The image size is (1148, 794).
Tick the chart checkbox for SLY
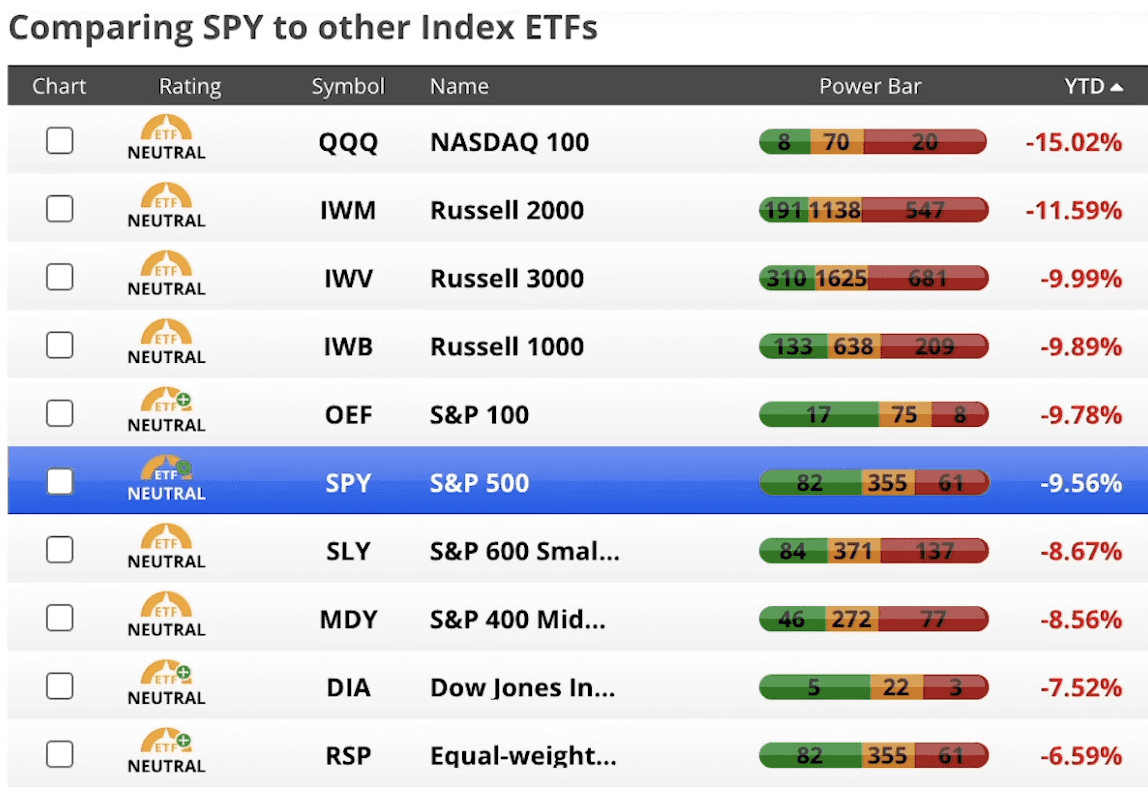tap(59, 549)
